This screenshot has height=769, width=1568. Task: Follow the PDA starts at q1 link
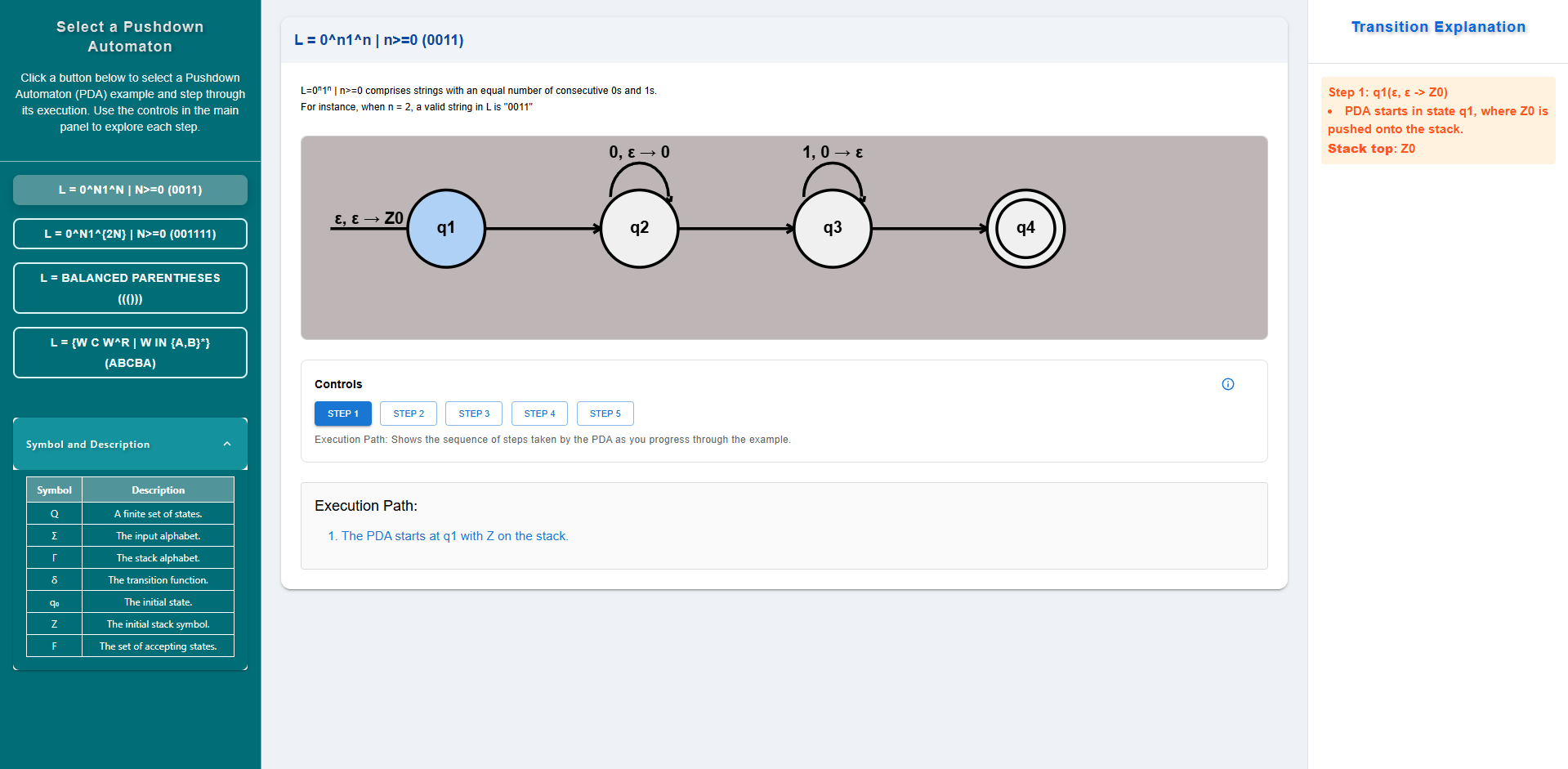pos(454,536)
